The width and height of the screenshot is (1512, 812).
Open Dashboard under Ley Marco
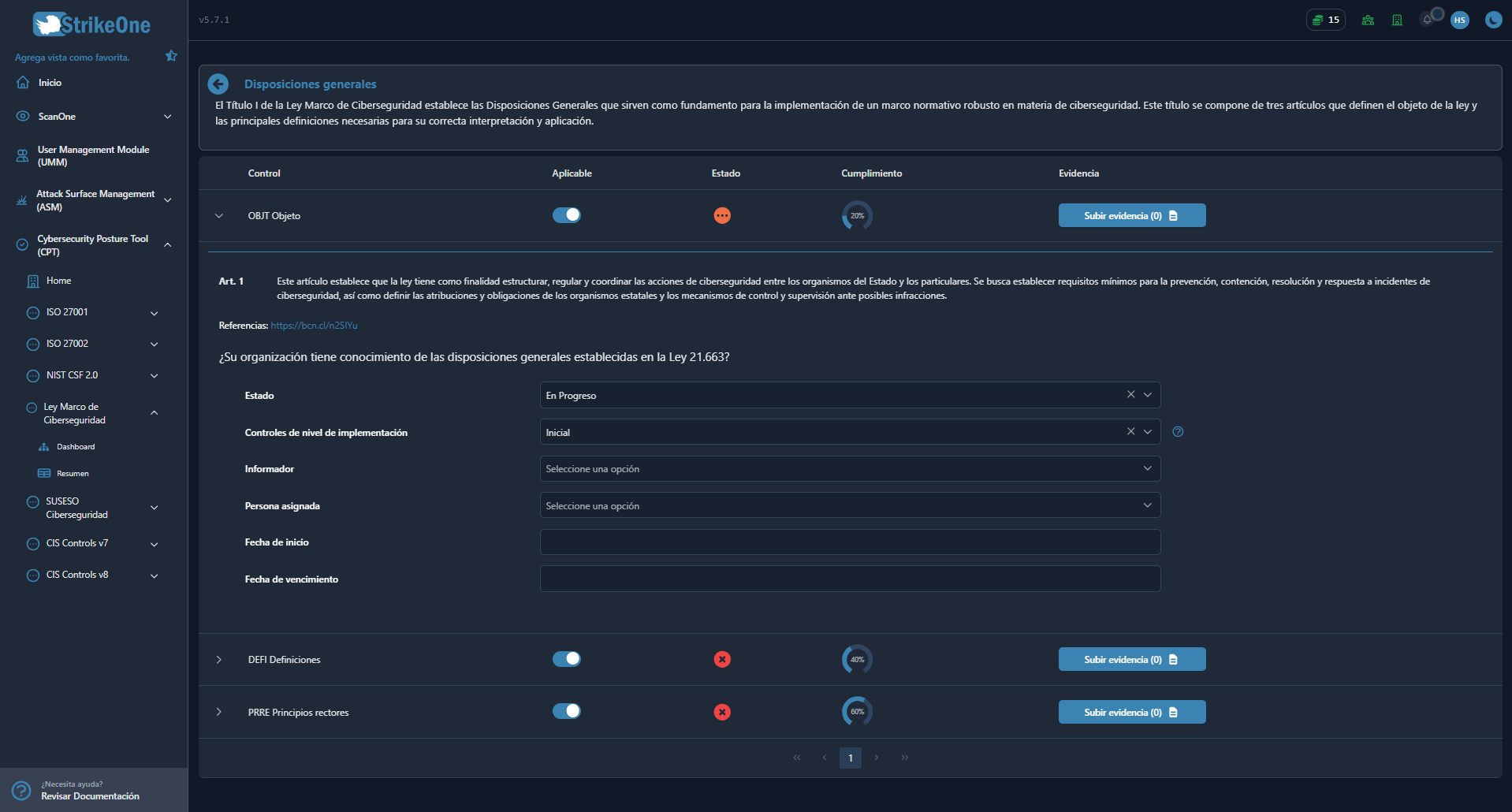[76, 447]
